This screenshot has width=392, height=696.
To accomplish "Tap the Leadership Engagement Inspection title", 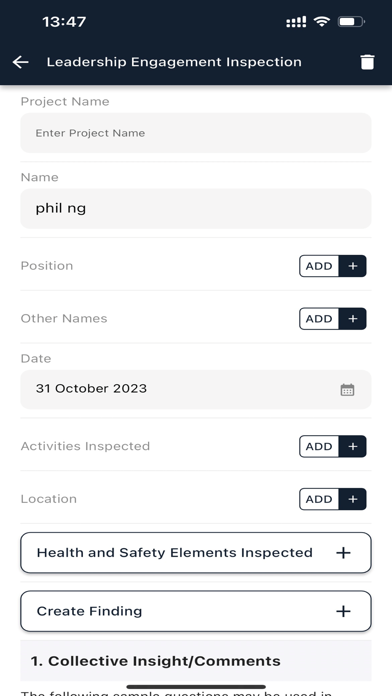I will click(174, 62).
